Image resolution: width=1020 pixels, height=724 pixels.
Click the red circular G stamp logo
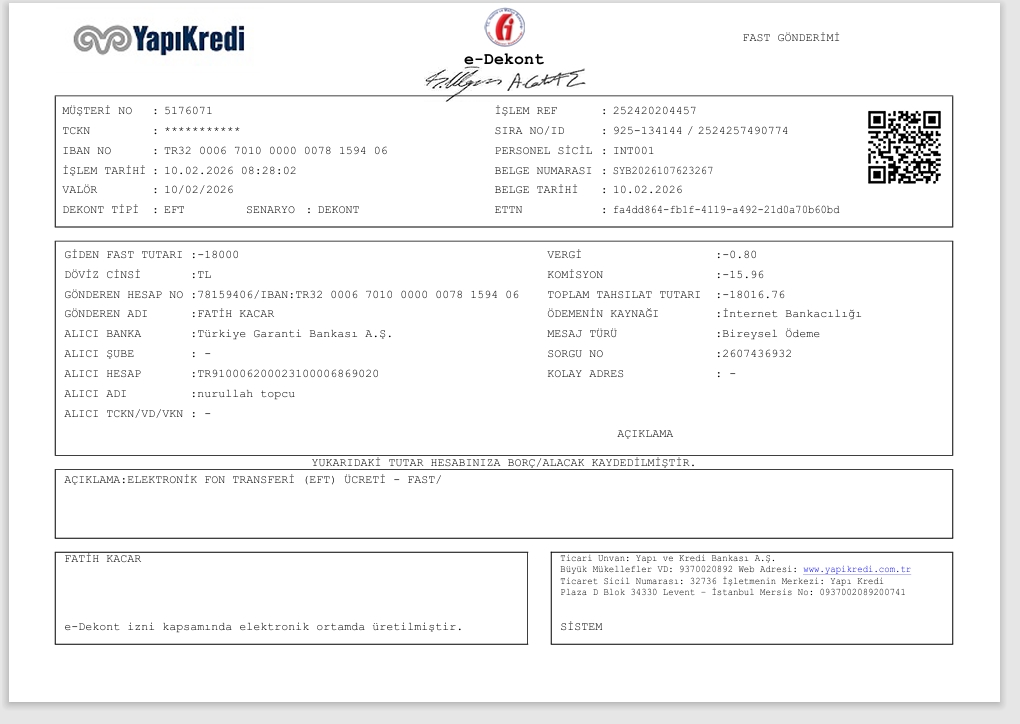click(505, 28)
